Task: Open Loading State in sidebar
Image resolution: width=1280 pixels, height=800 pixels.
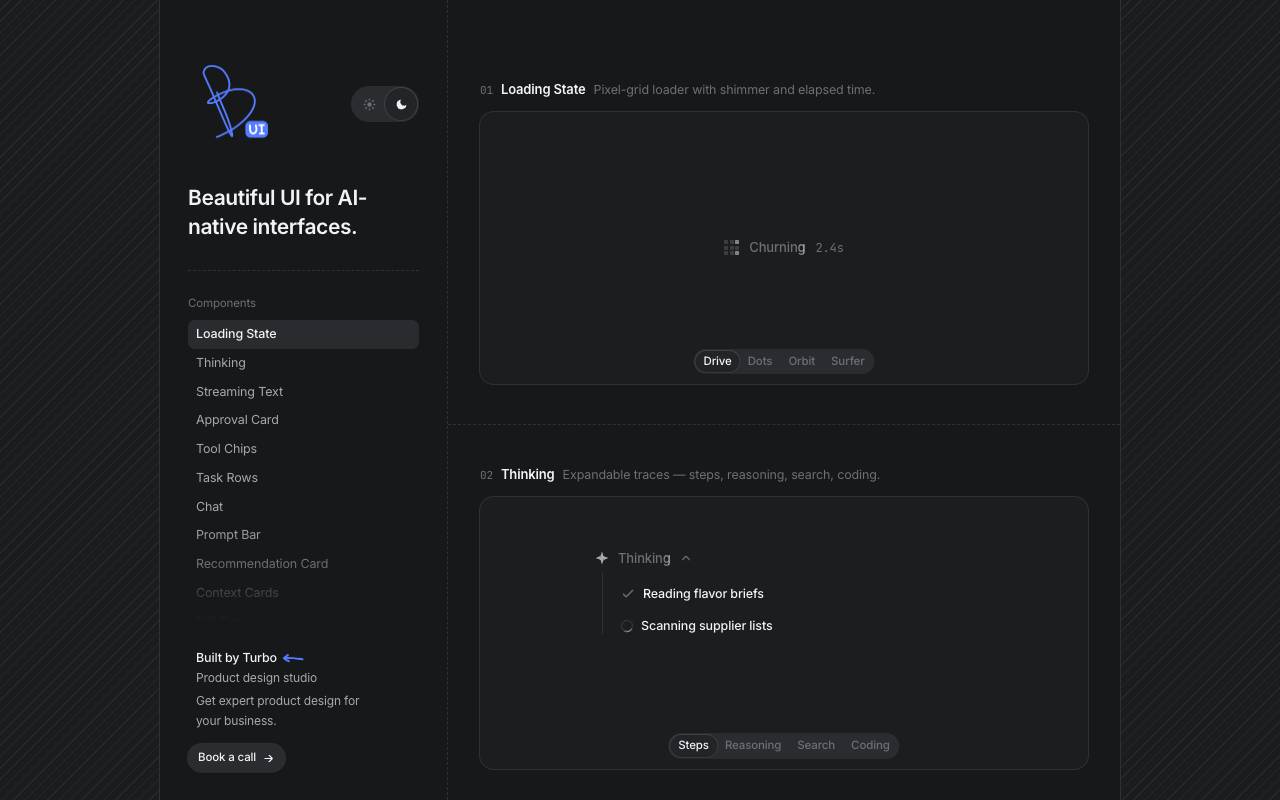Action: pos(303,334)
